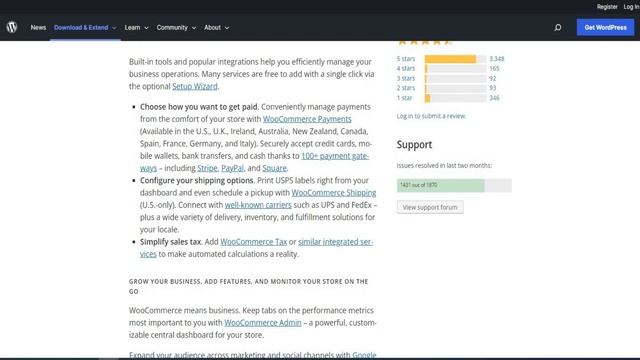Image resolution: width=640 pixels, height=360 pixels.
Task: Open the Learn menu
Action: click(132, 27)
